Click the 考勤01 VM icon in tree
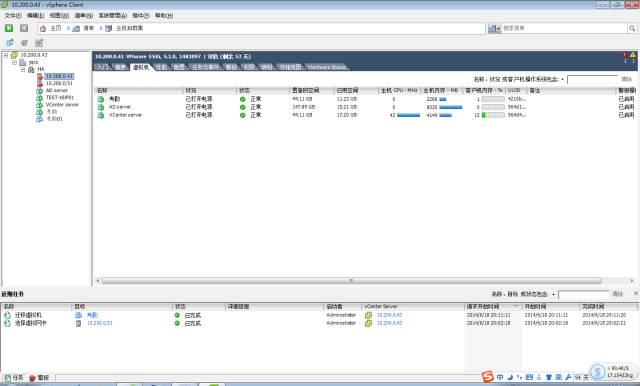Screen dimensions: 640x386 tap(39, 119)
